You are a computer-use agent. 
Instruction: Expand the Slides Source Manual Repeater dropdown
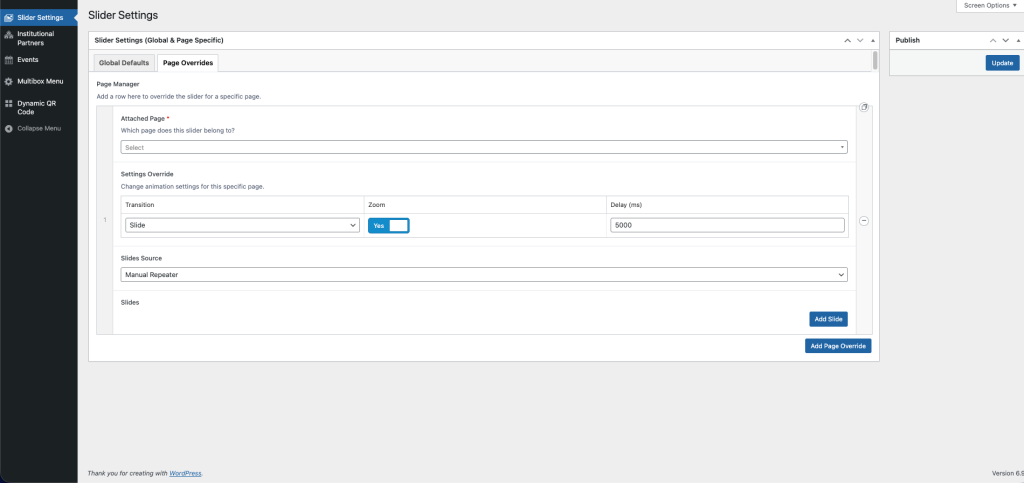point(484,275)
